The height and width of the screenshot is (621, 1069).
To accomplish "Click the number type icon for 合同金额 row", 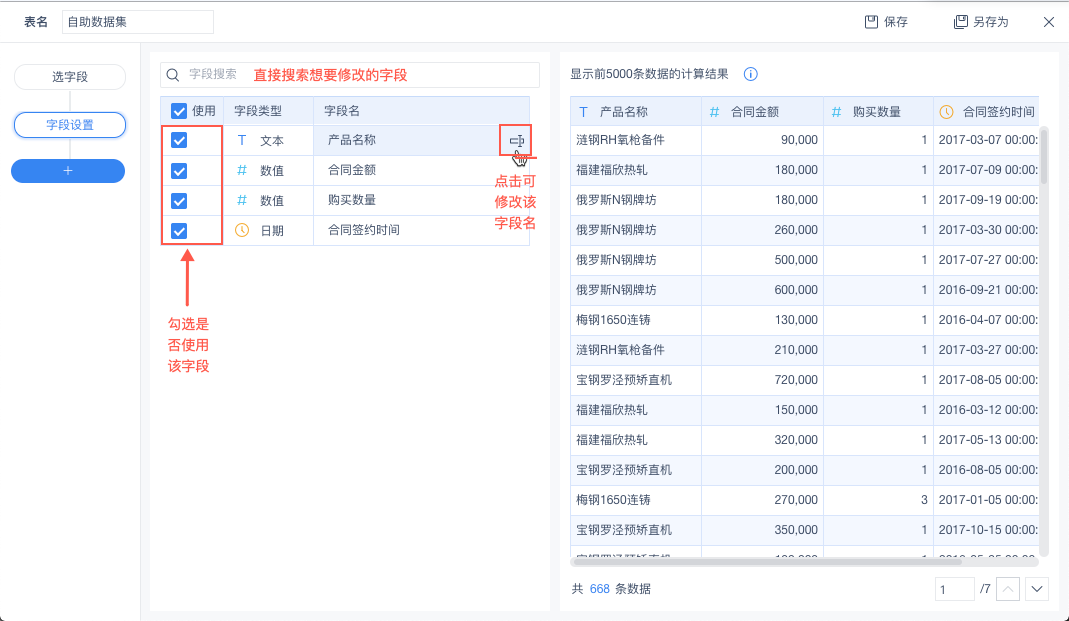I will pos(241,171).
